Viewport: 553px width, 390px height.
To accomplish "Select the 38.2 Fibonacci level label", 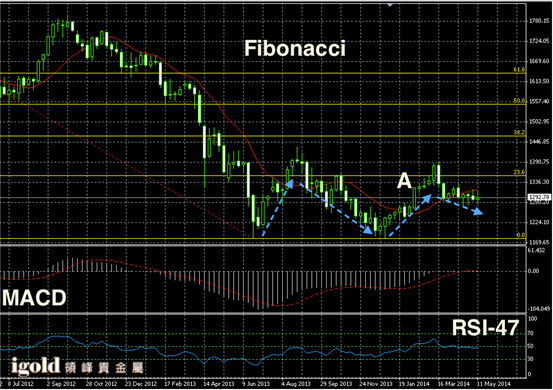I will pos(519,133).
